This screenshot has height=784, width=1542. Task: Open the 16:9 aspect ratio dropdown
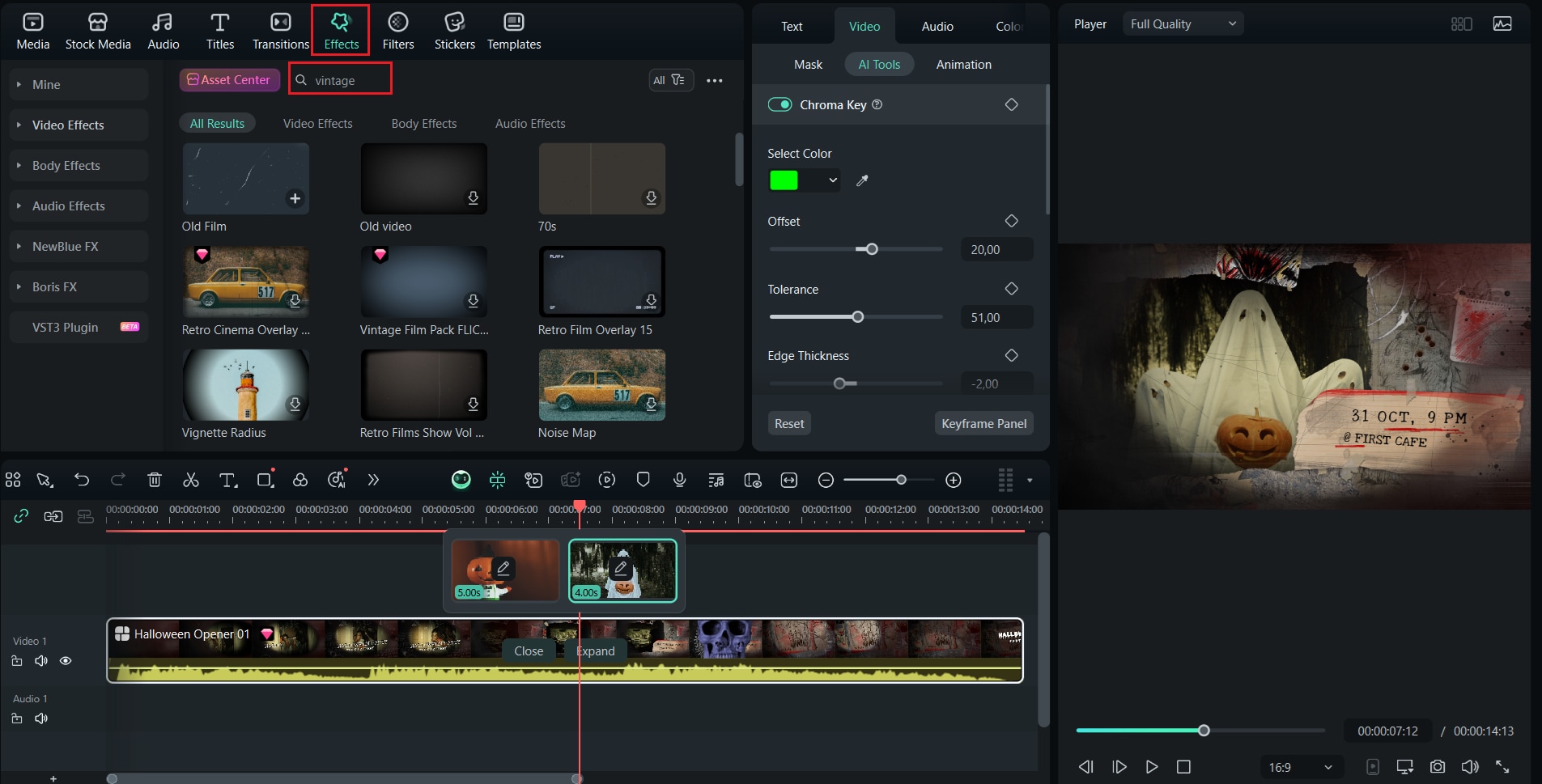[1301, 767]
